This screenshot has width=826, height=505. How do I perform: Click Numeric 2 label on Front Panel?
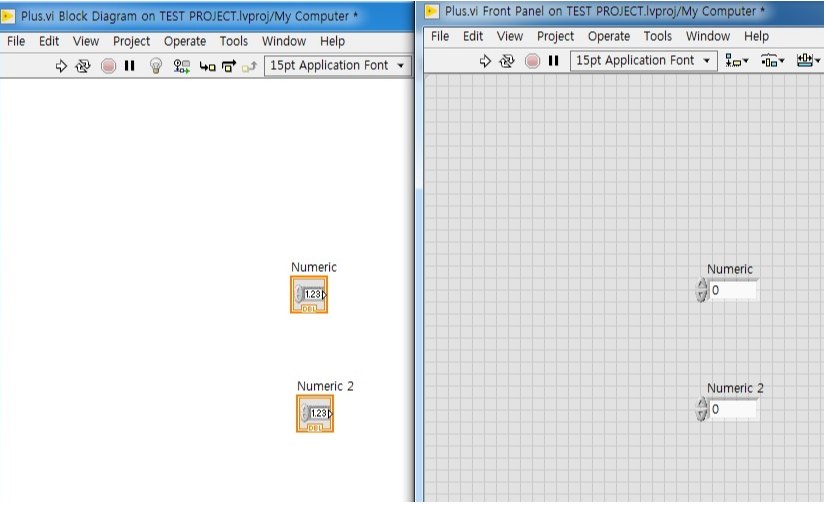(x=735, y=388)
